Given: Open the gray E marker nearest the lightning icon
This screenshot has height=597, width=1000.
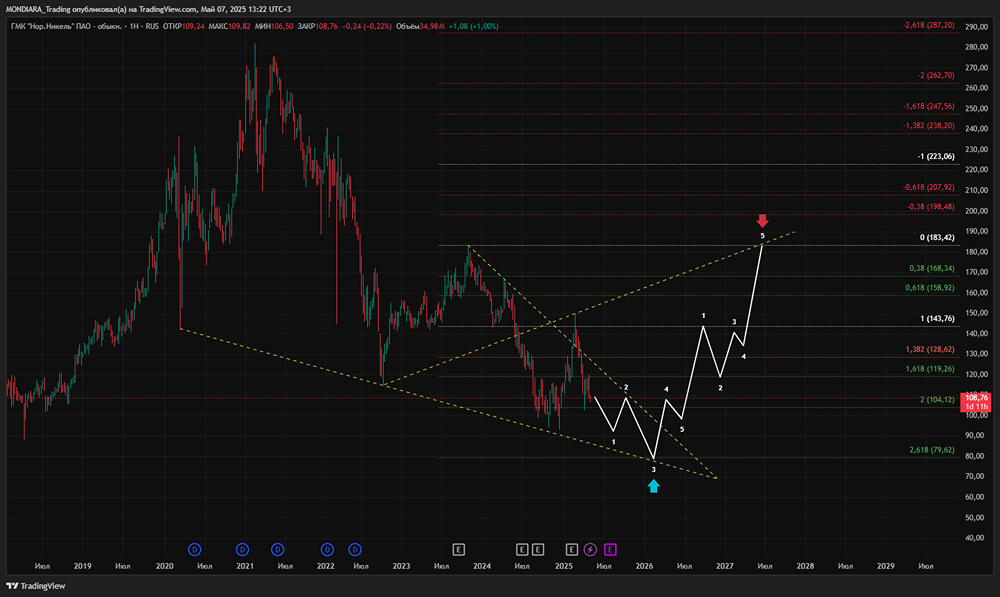Looking at the screenshot, I should coord(571,549).
